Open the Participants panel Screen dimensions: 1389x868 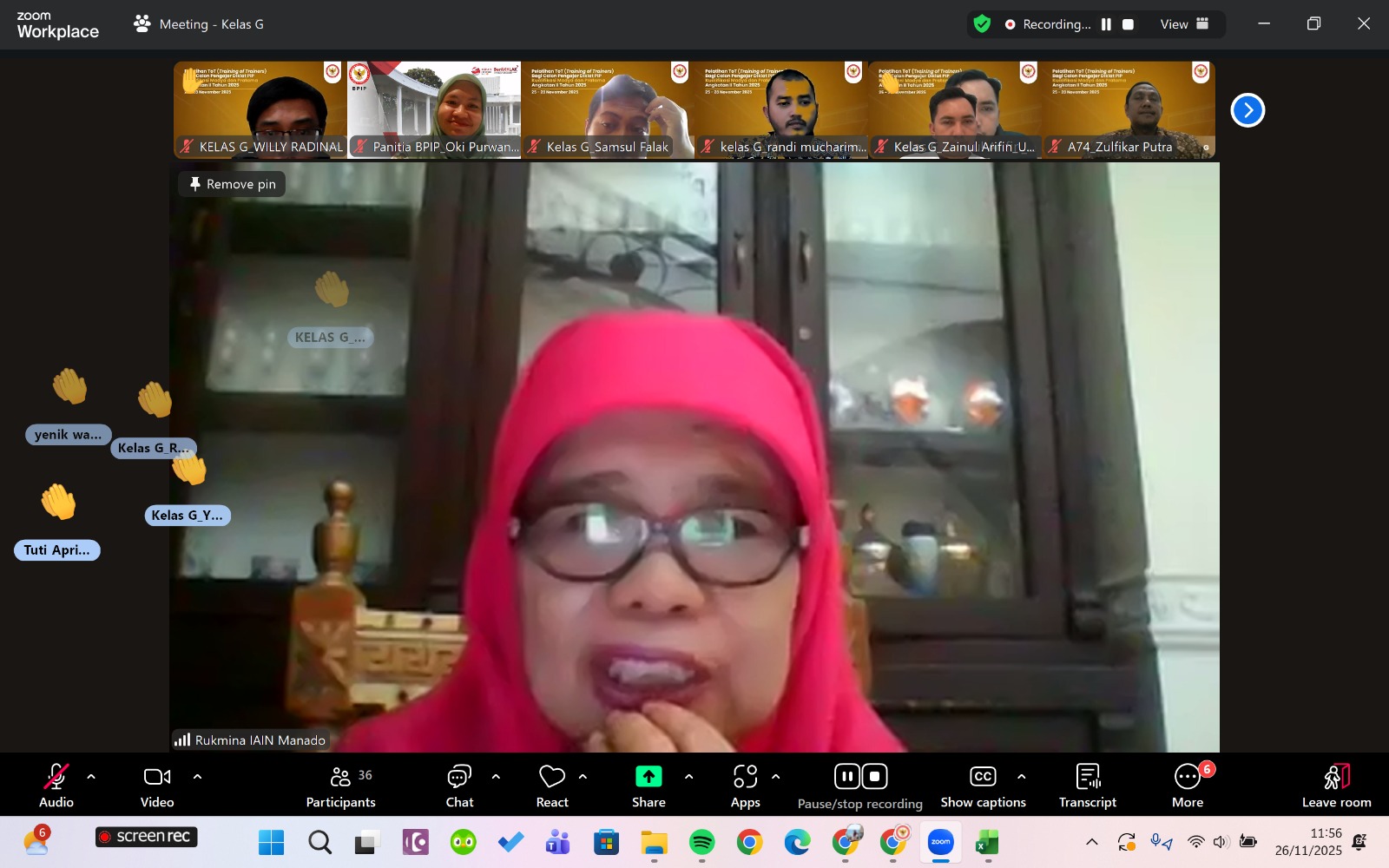pyautogui.click(x=340, y=786)
